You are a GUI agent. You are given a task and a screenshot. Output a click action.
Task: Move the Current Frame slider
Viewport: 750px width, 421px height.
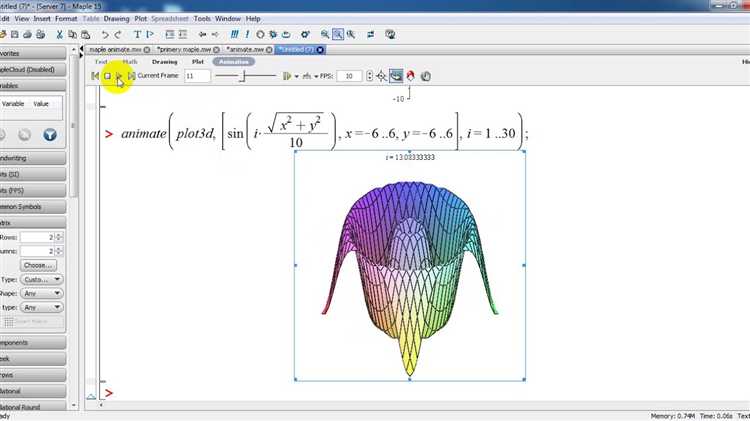tap(245, 76)
